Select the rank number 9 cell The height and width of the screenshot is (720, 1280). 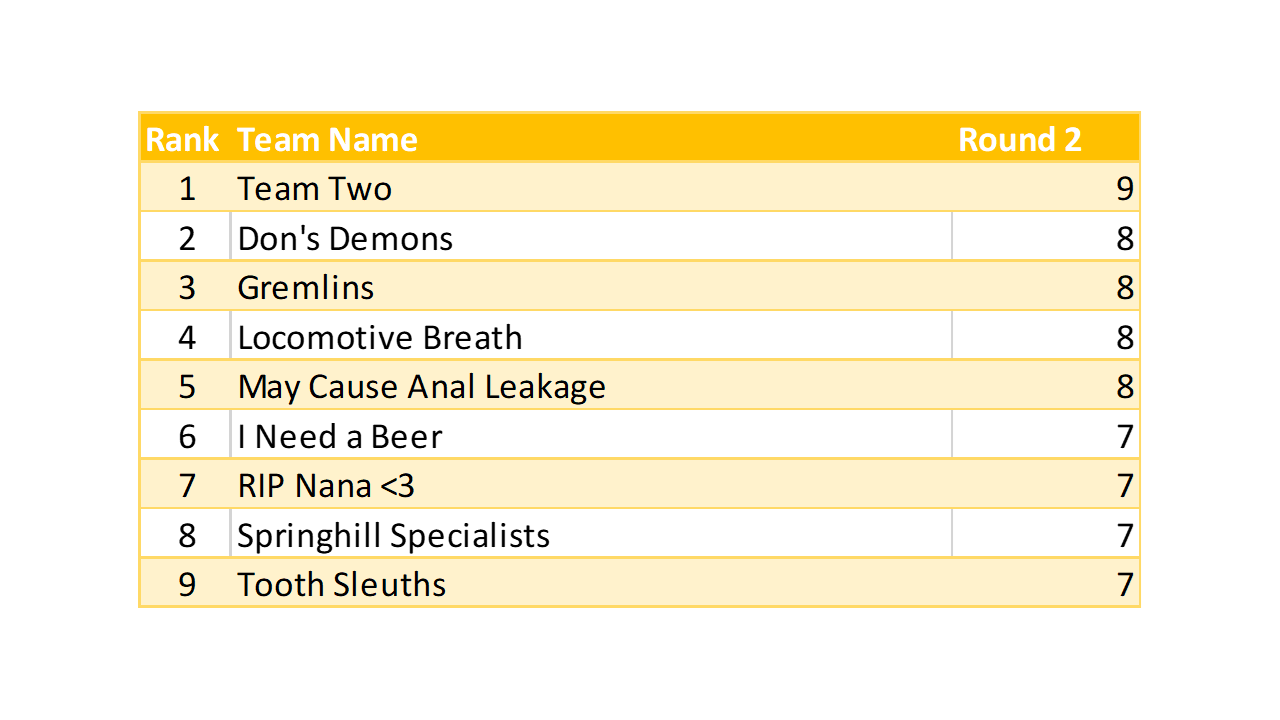[187, 585]
